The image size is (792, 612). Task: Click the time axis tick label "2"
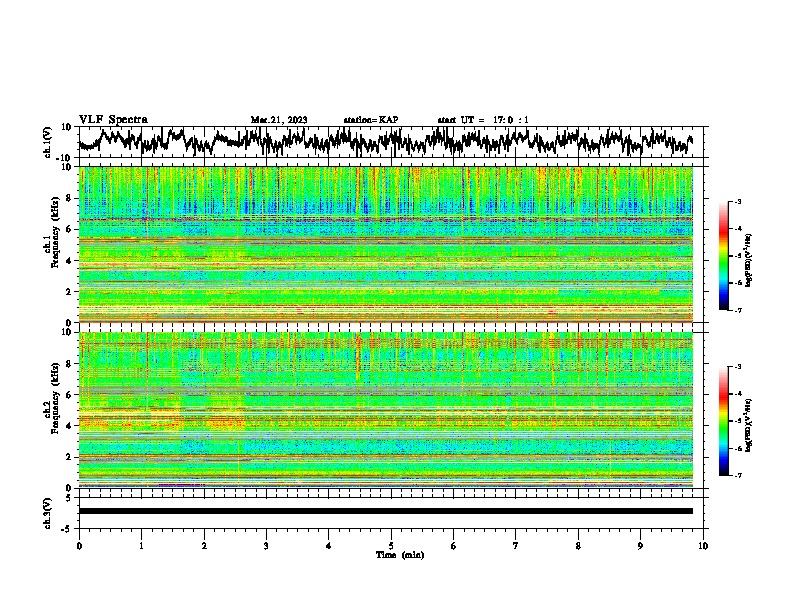pos(204,546)
